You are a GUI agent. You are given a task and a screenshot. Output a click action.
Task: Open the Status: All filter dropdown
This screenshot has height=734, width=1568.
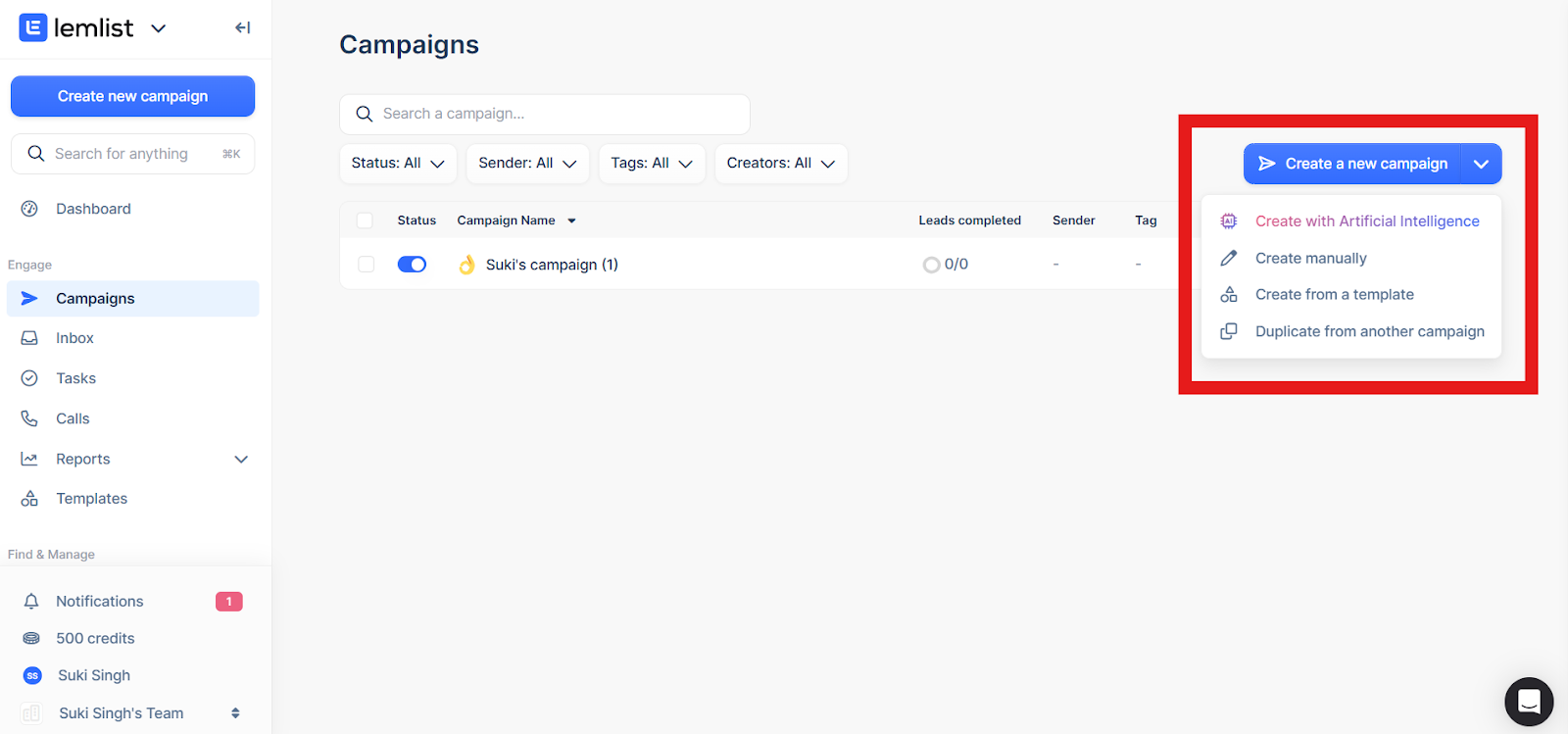tap(398, 164)
